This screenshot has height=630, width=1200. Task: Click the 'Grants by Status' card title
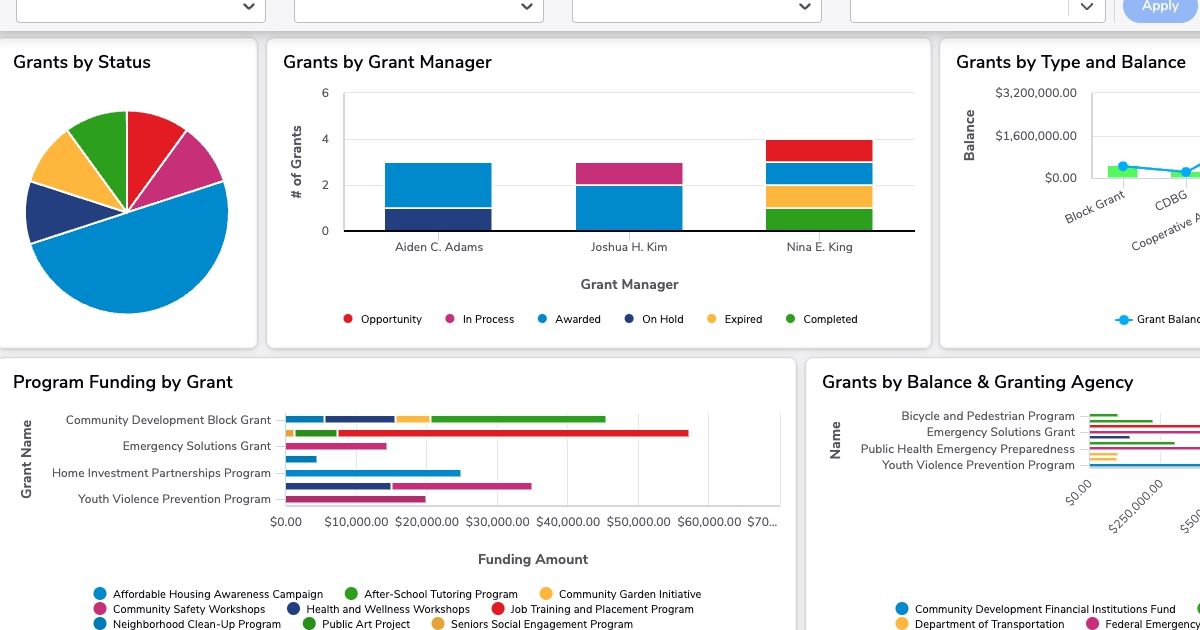coord(82,62)
